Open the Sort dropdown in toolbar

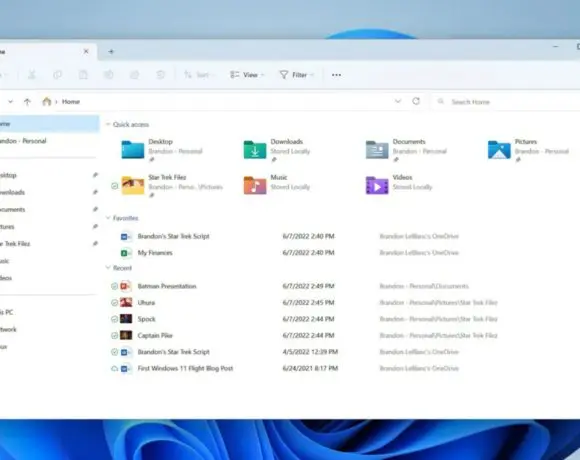199,75
